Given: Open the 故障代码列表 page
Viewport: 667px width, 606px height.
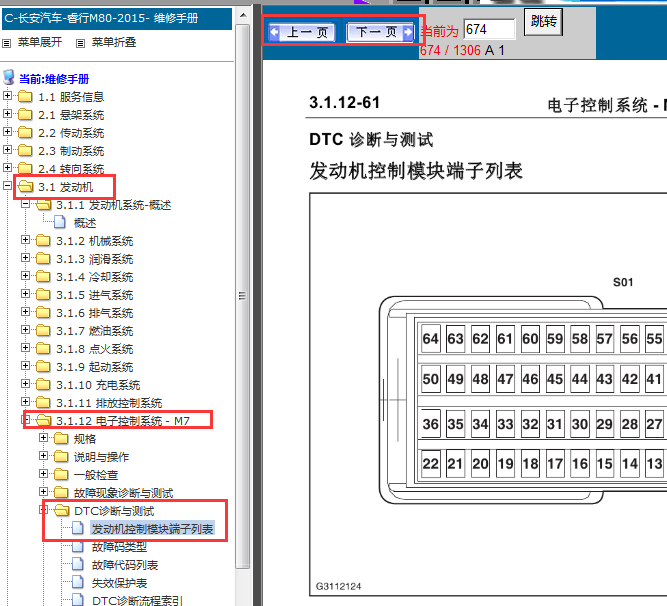Looking at the screenshot, I should pyautogui.click(x=125, y=565).
